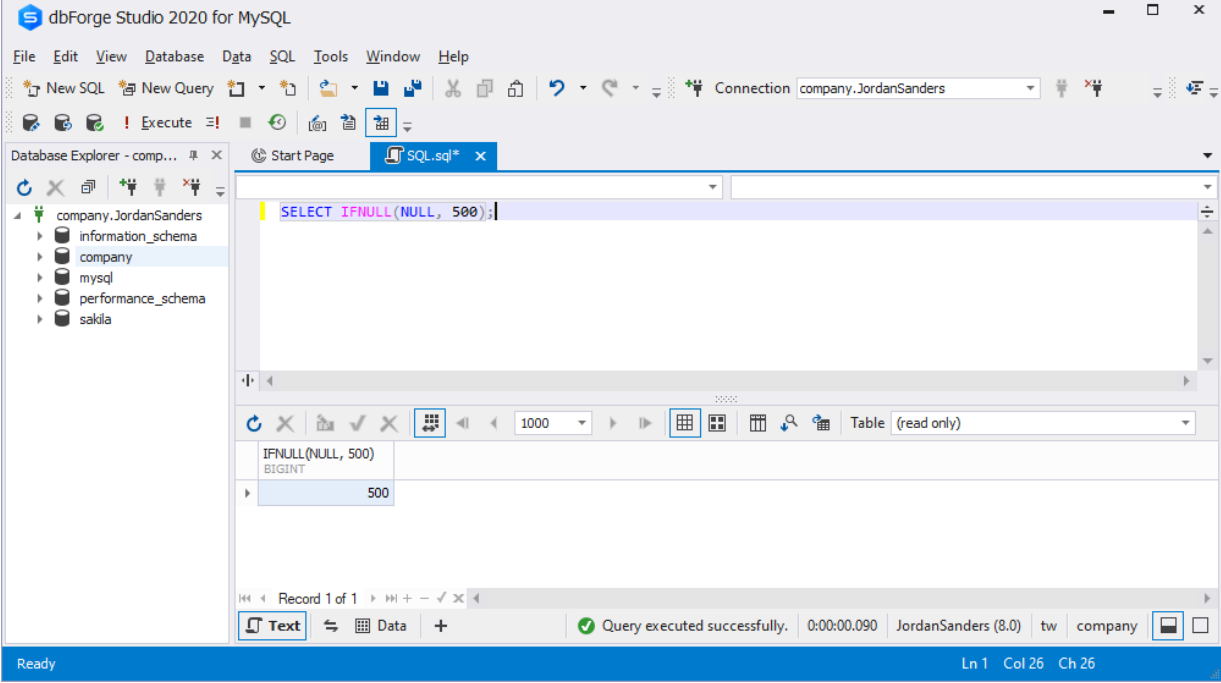Open the Open File dropdown arrow
Screen dimensions: 1221x683
point(353,88)
